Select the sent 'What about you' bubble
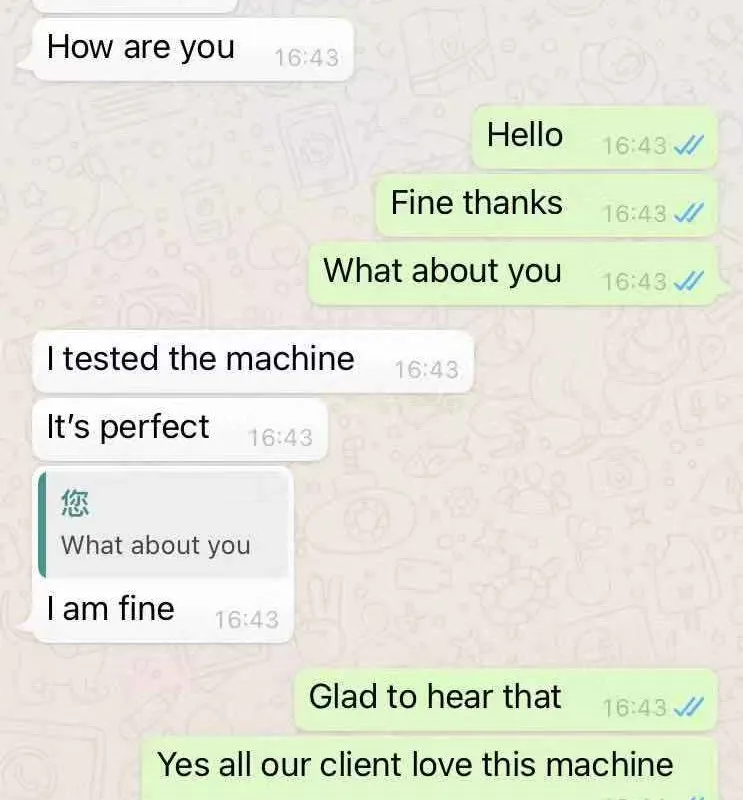Image resolution: width=743 pixels, height=800 pixels. coord(513,273)
